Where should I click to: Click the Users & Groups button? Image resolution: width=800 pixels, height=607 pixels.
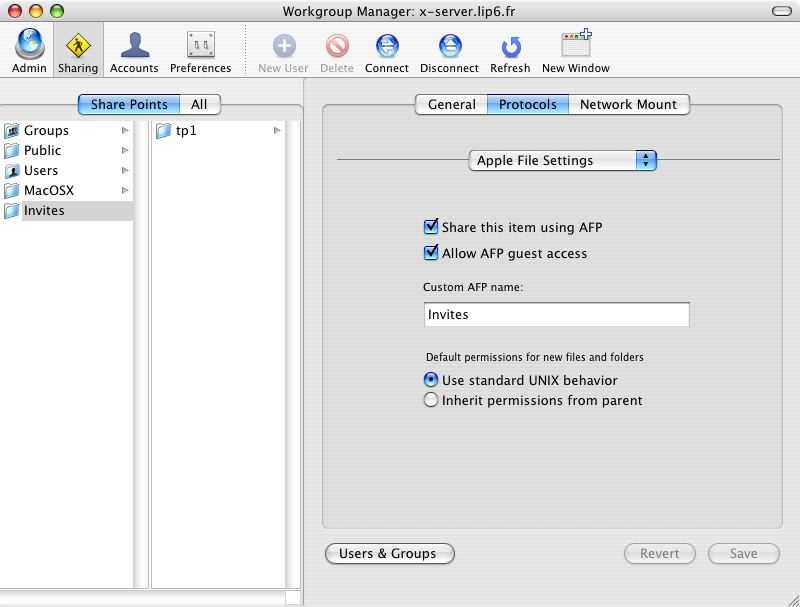(x=389, y=553)
